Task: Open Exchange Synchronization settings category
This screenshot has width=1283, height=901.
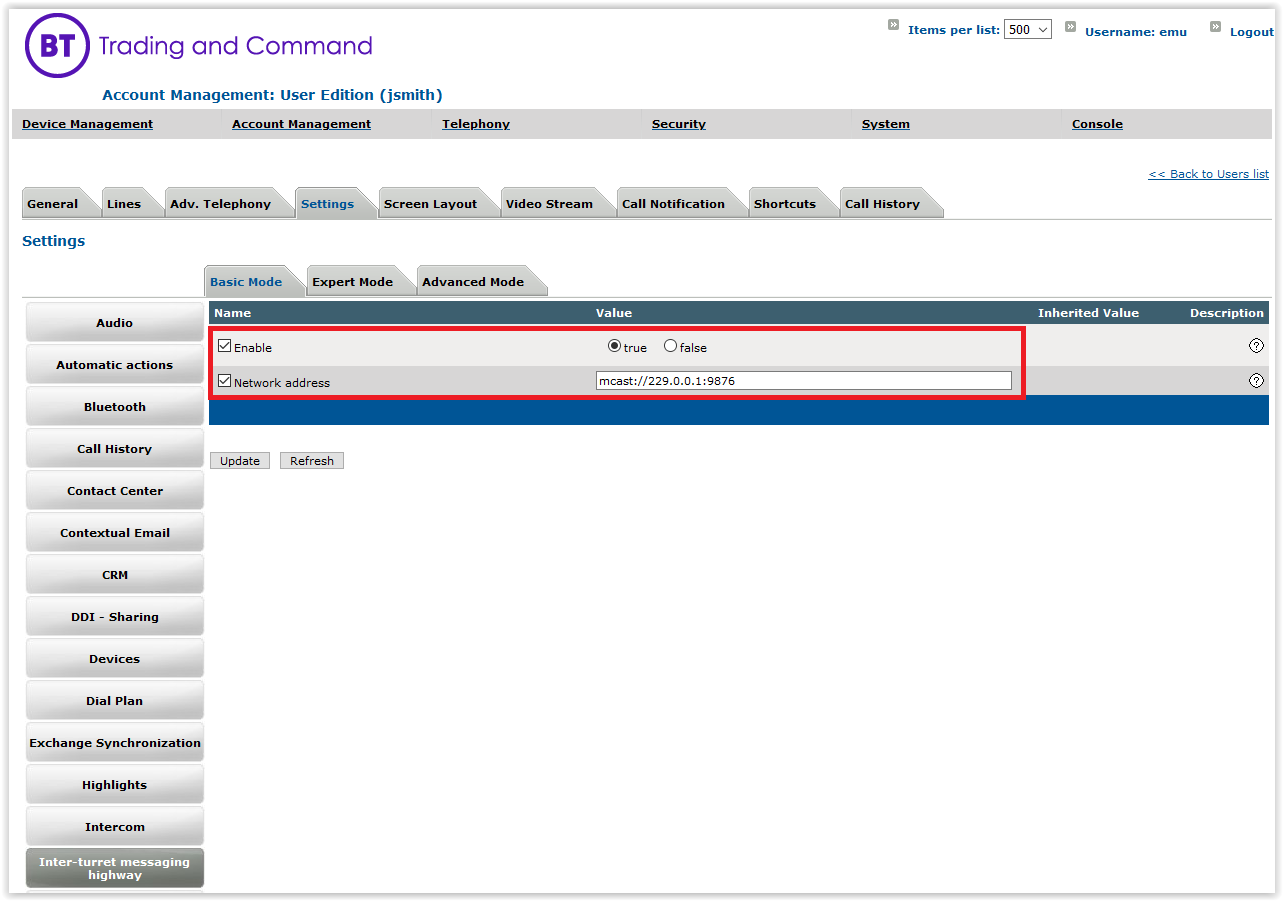Action: 115,743
